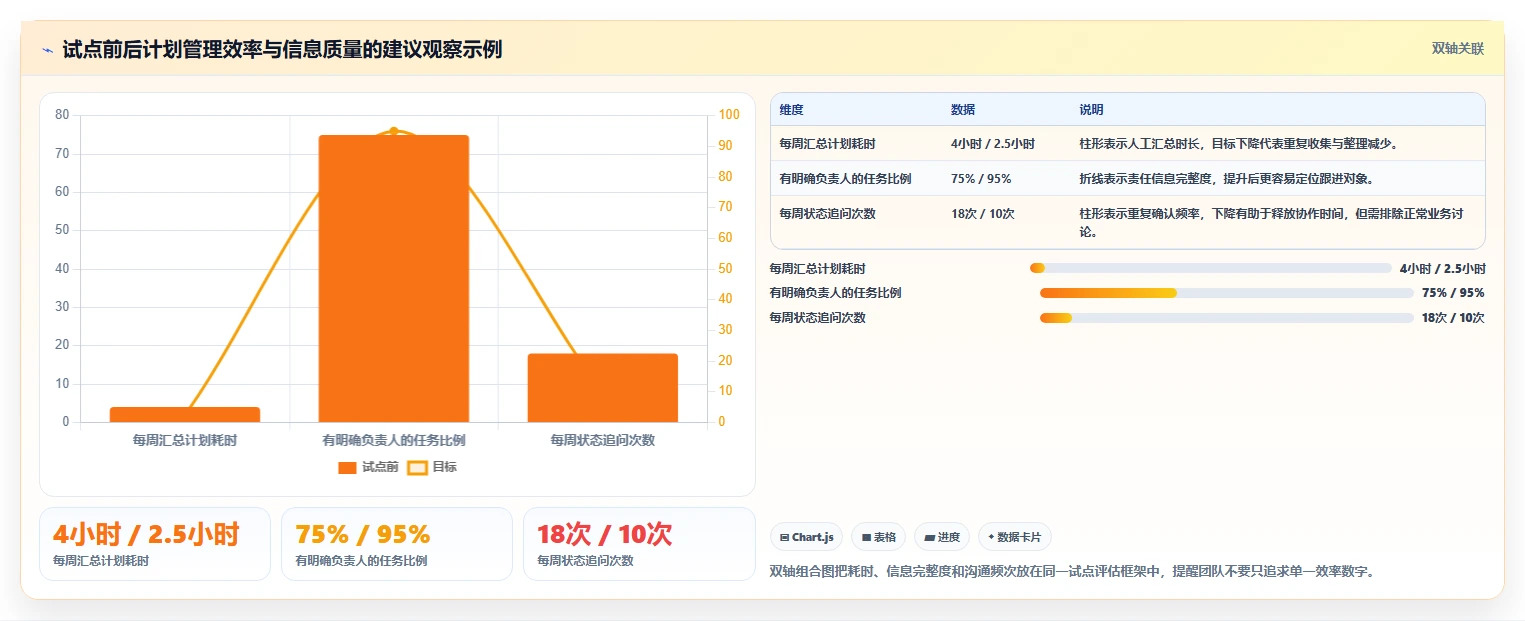Screen dimensions: 1525x621
Task: Click the right axis value 100
Action: (x=730, y=115)
